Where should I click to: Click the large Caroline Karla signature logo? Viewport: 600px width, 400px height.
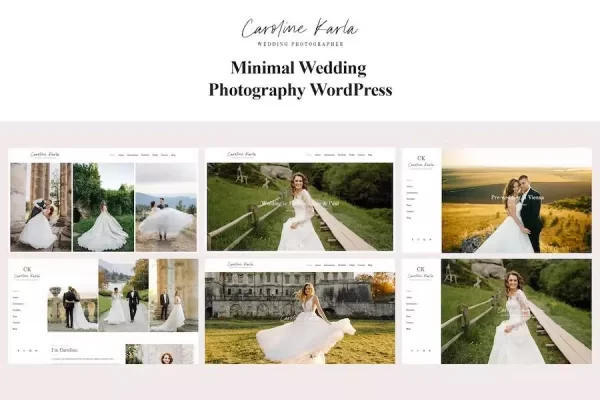tap(300, 28)
